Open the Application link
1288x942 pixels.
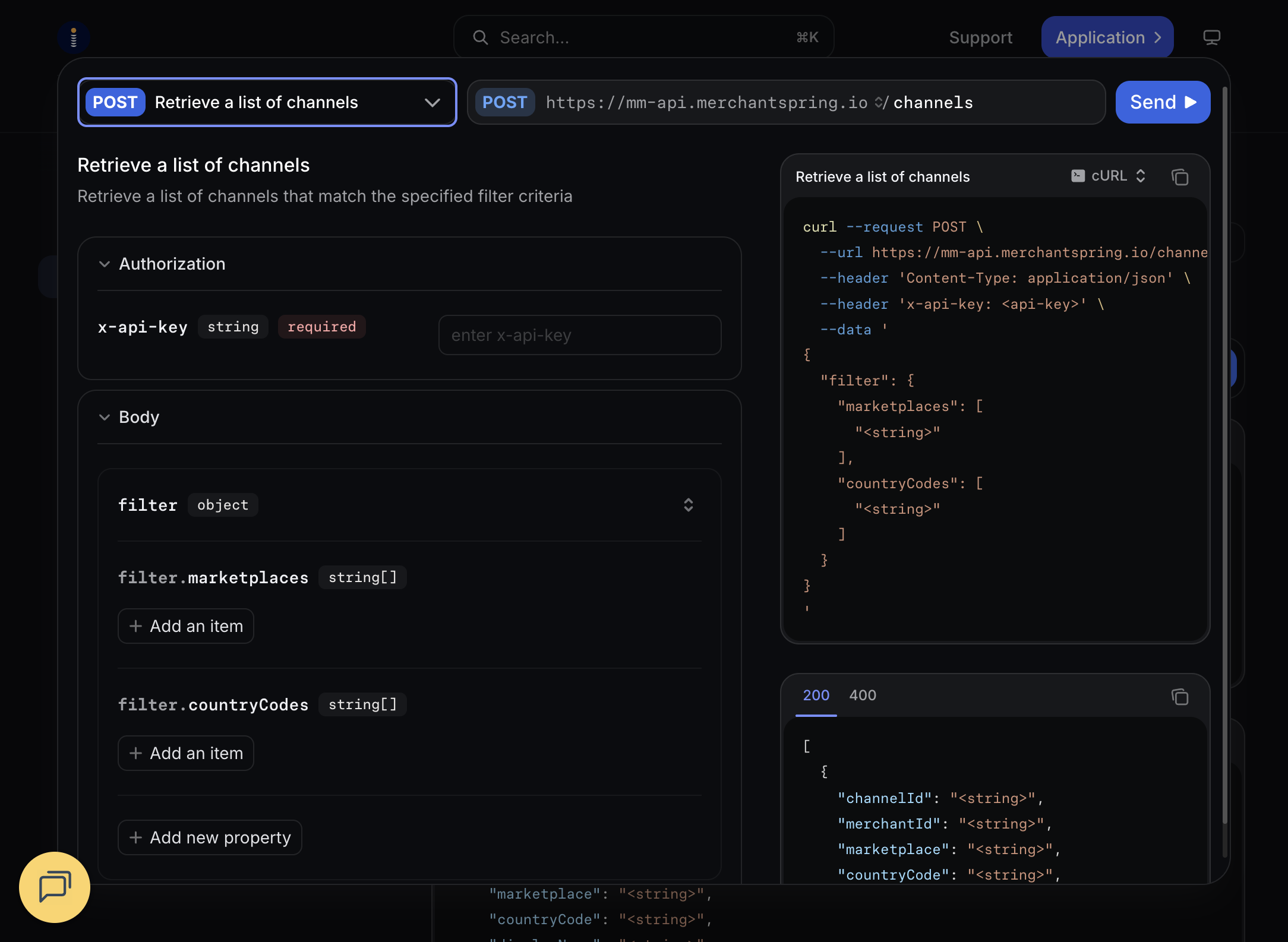pyautogui.click(x=1107, y=37)
